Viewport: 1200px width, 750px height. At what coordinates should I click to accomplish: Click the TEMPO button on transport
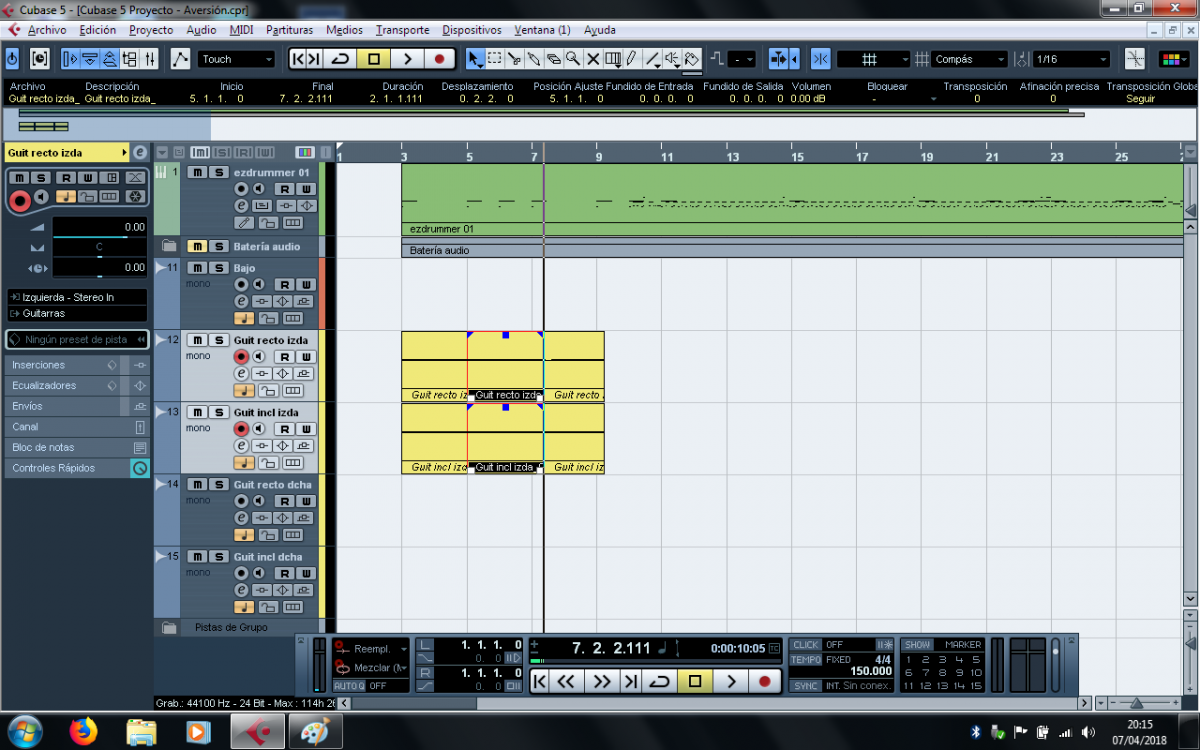coord(806,660)
